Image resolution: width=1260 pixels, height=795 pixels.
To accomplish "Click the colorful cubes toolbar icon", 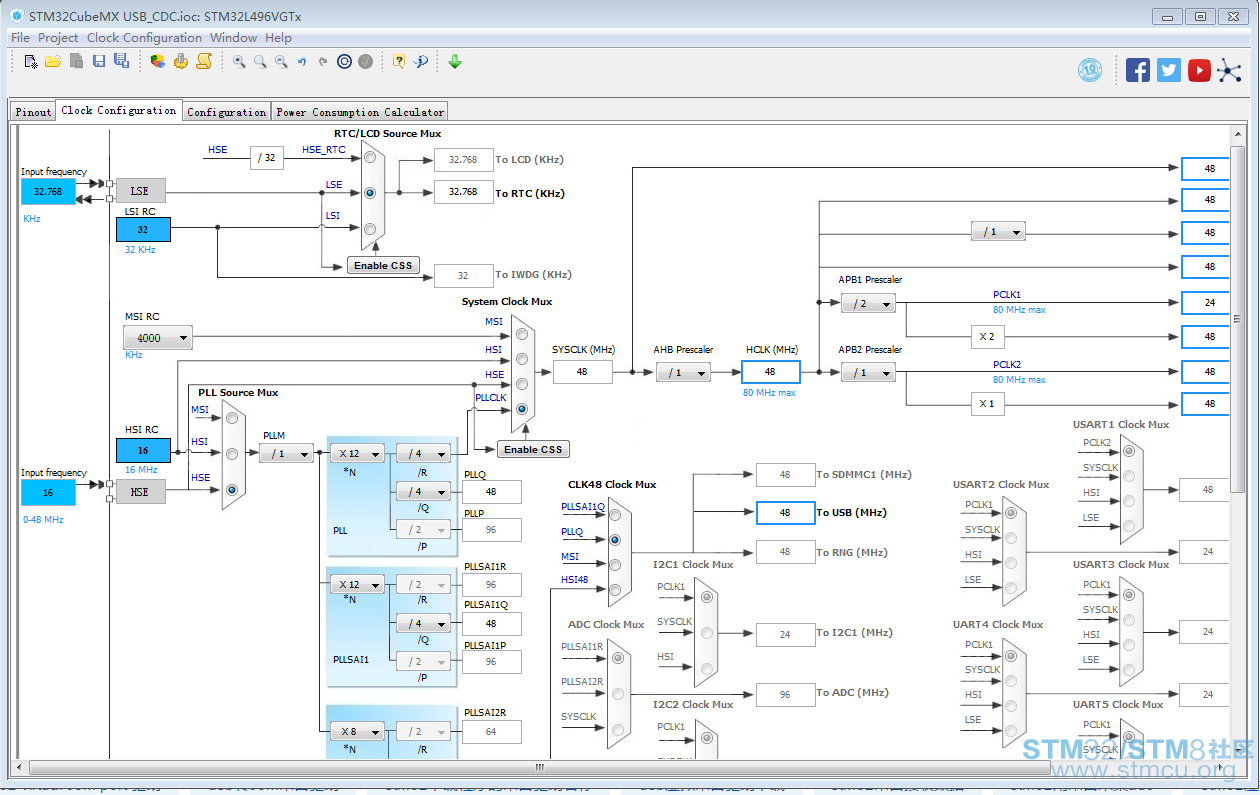I will (158, 61).
